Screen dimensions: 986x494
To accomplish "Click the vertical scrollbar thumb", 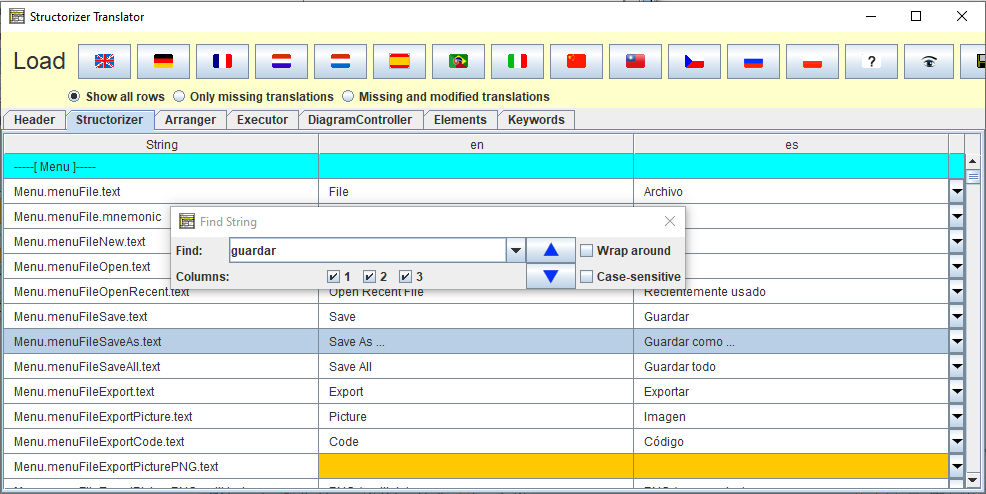I will pos(973,177).
